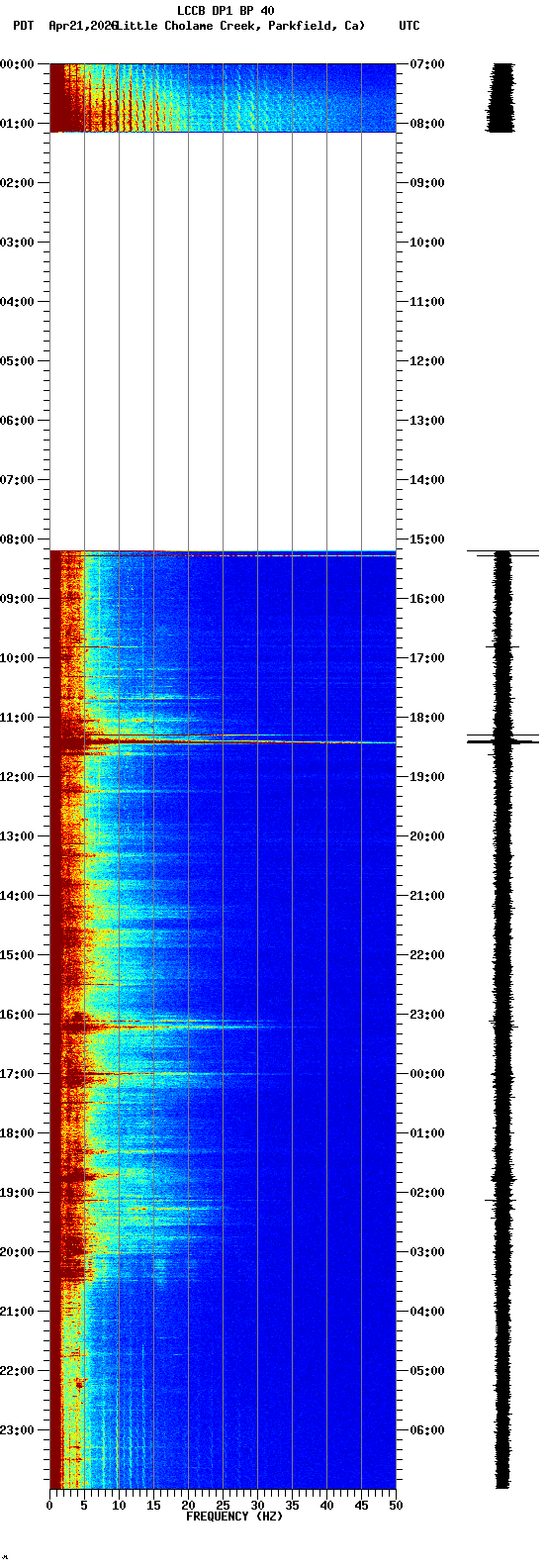Screen dimensions: 546x1568
Task: Click the 10:00 label on UTC axis
Action: point(427,243)
